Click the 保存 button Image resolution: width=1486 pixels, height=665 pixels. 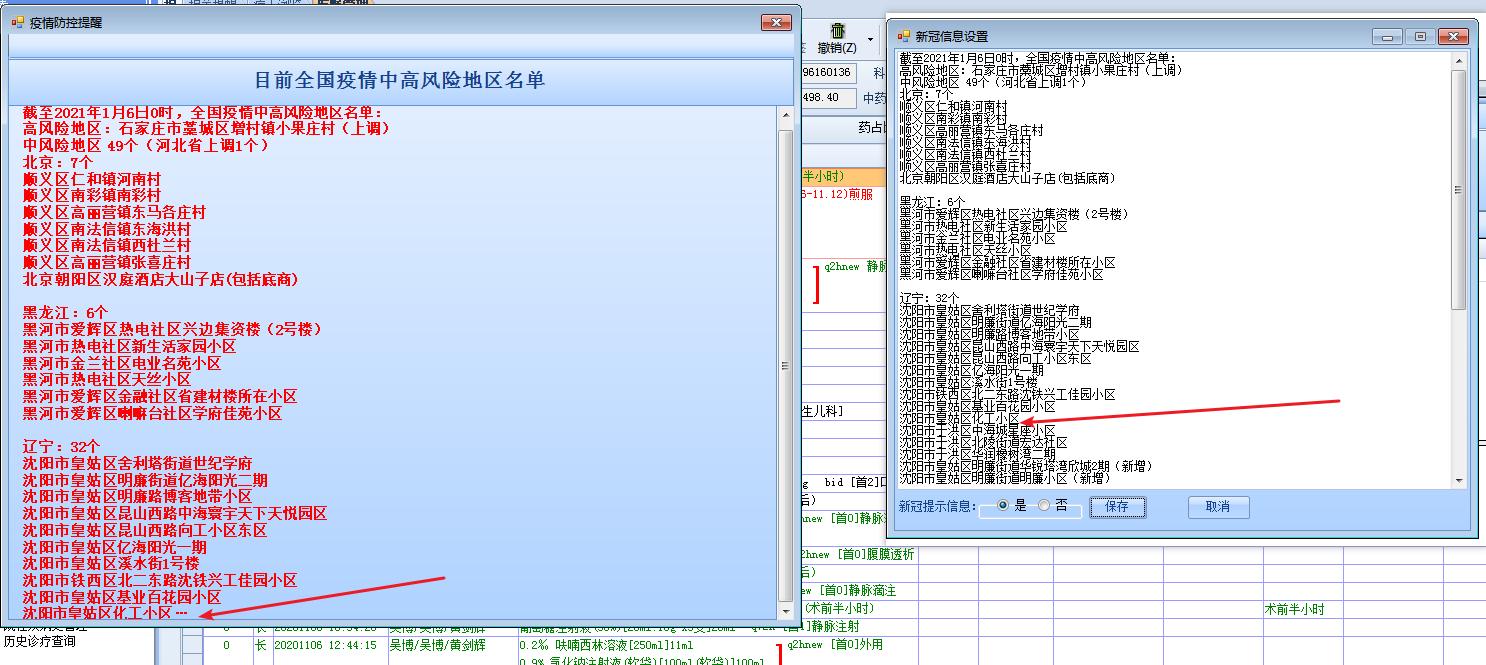pos(1117,507)
